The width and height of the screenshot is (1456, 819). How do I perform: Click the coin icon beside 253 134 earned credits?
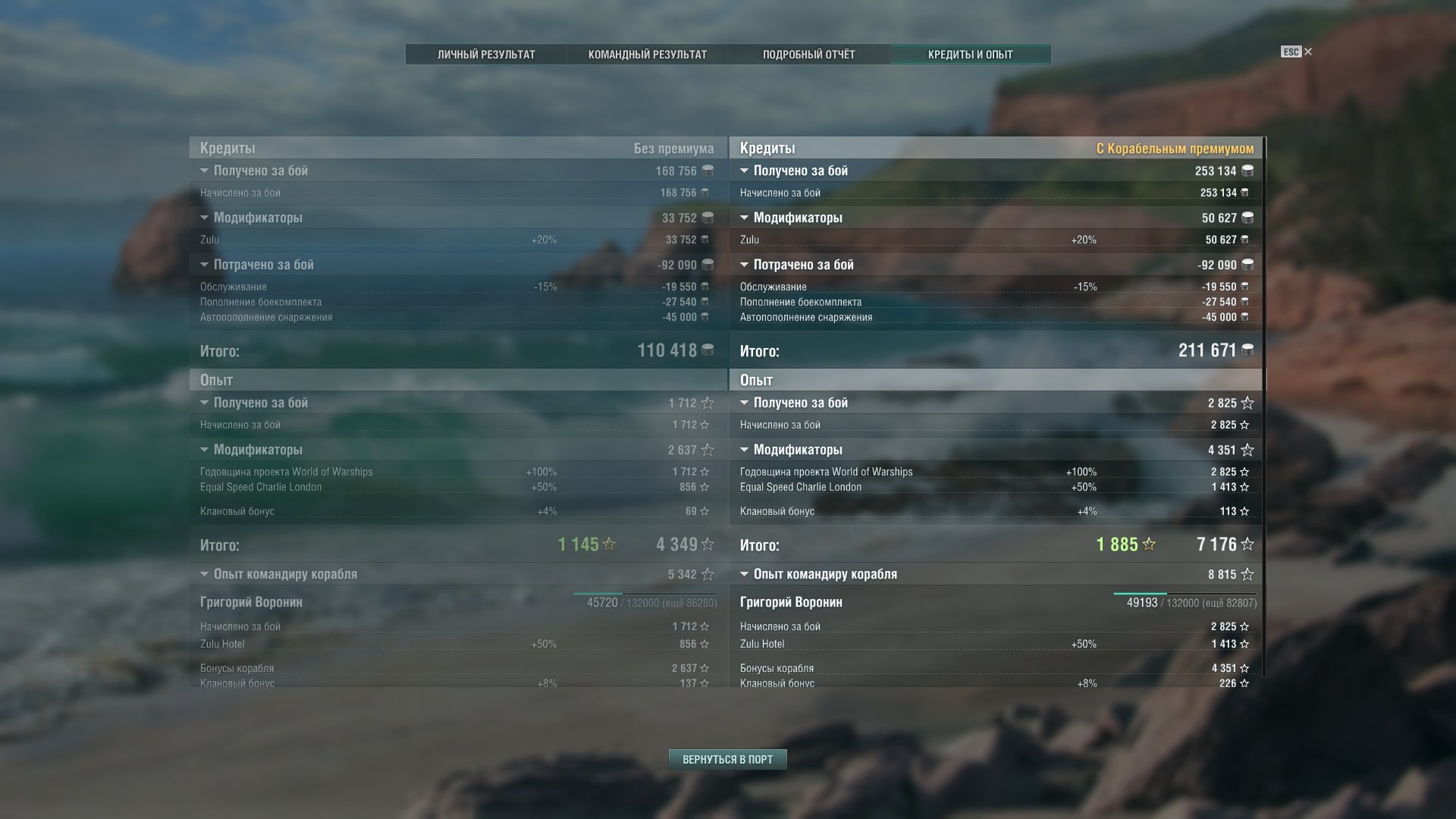(1247, 171)
